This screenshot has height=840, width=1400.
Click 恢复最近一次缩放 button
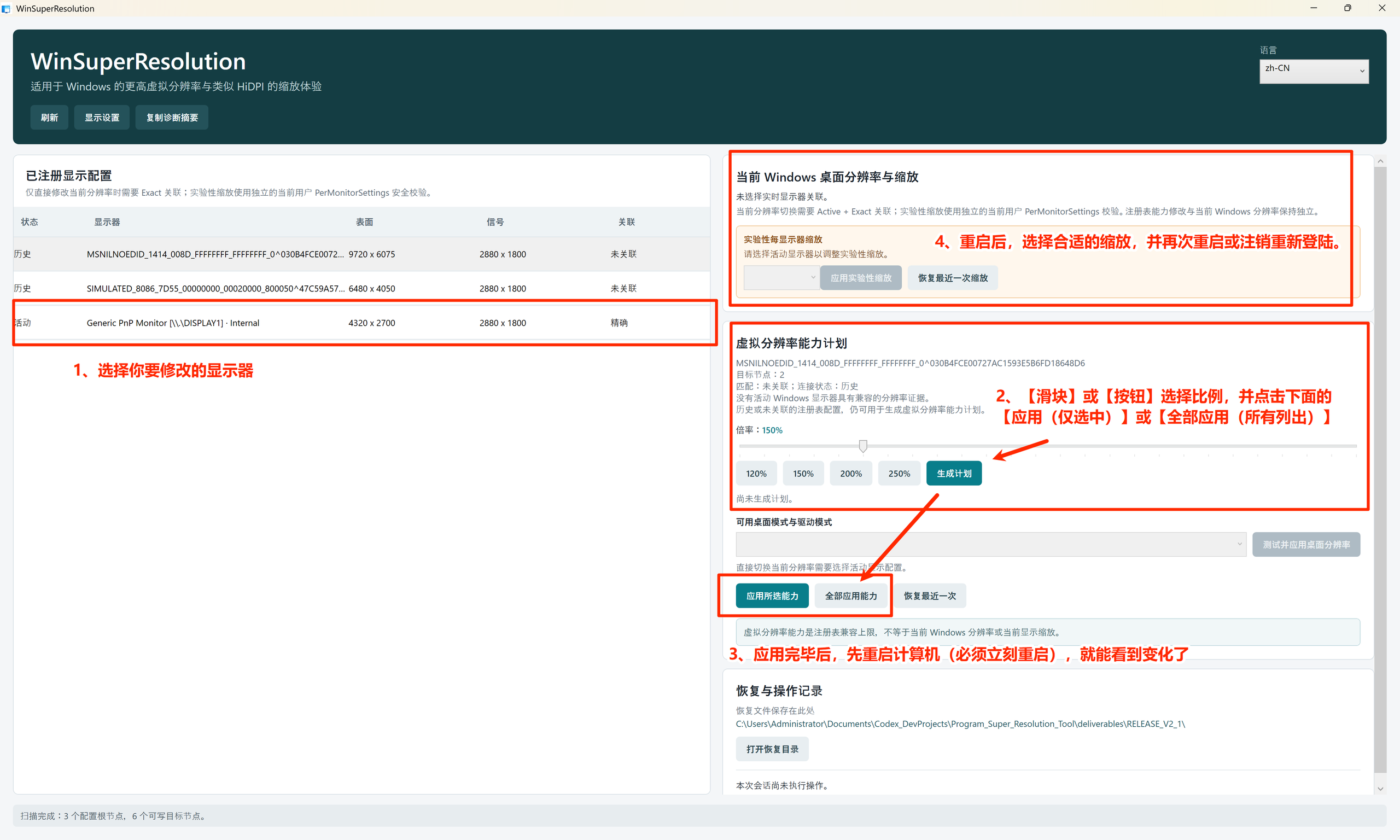pos(953,277)
